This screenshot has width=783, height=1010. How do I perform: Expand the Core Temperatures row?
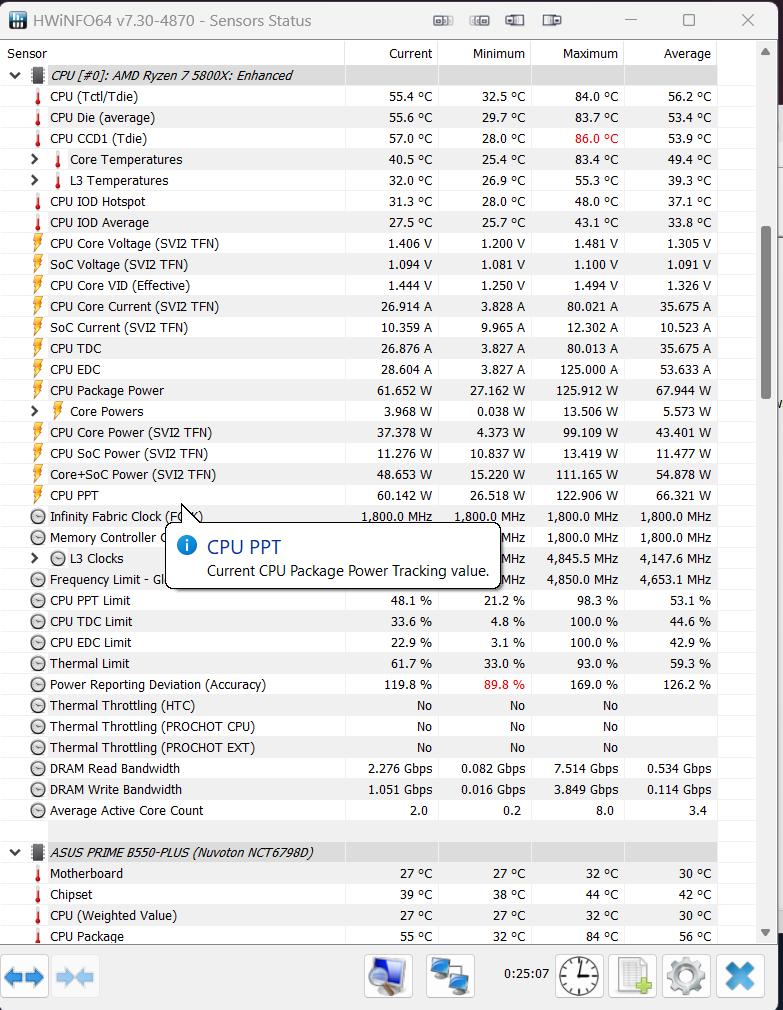click(35, 159)
